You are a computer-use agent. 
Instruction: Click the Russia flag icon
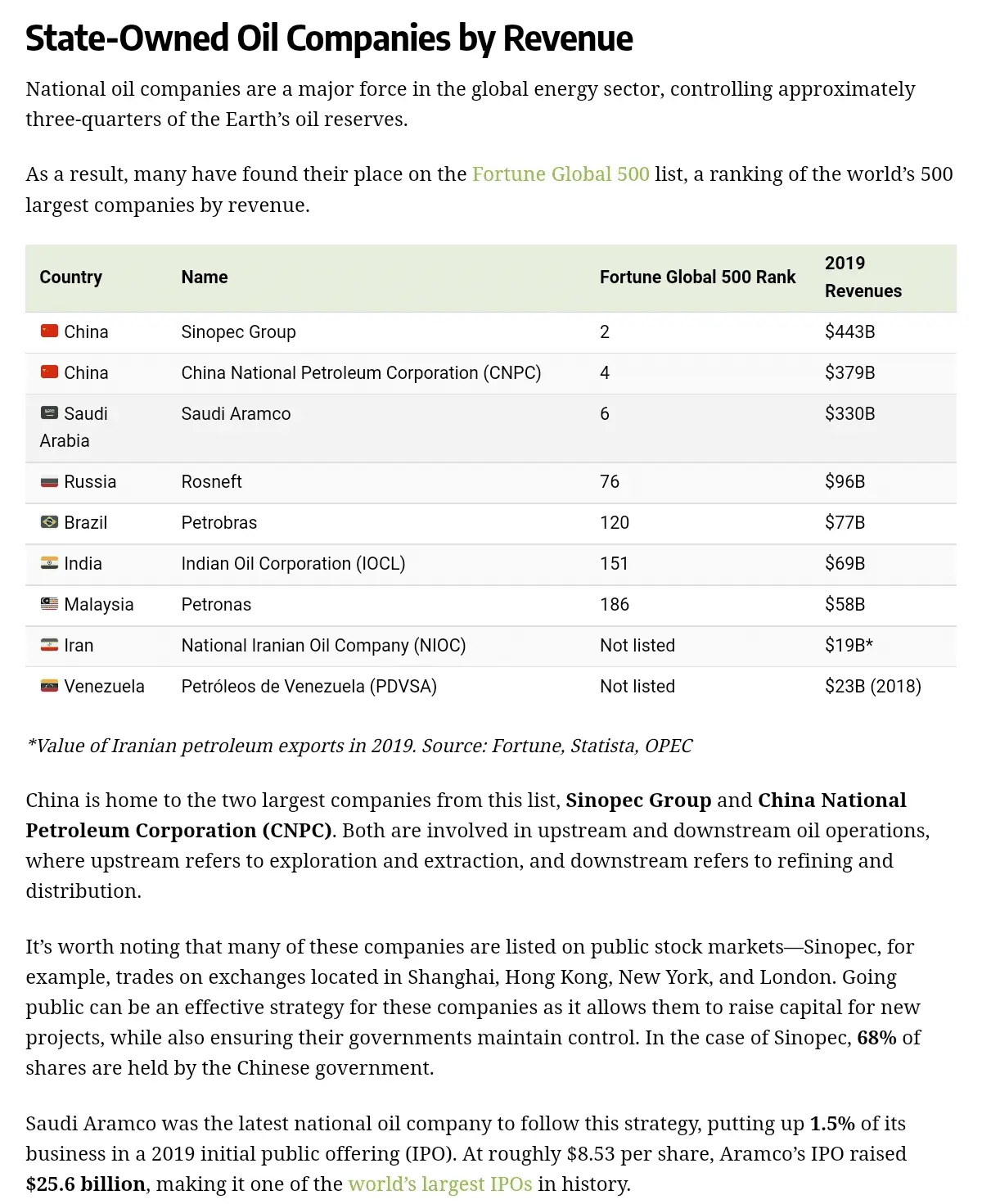point(50,482)
